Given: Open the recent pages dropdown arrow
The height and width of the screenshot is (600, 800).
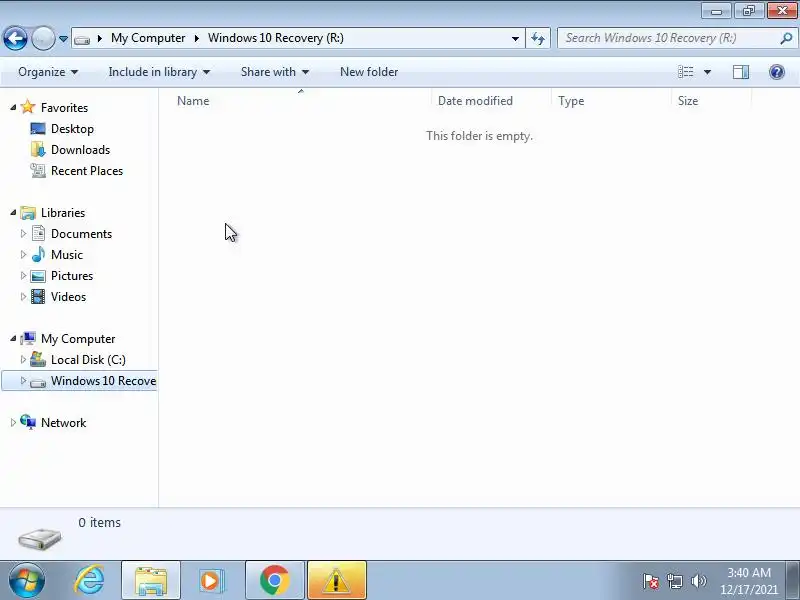Looking at the screenshot, I should pos(63,39).
